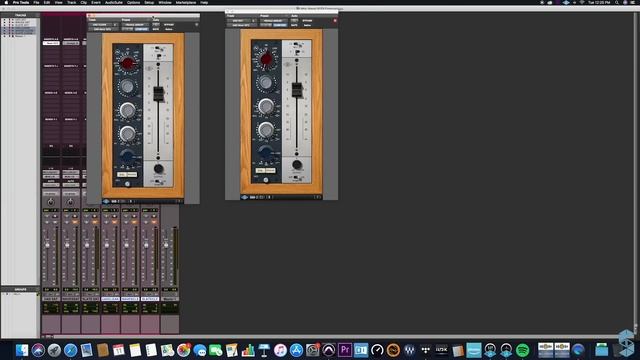Toggle EQL button on right plugin

260,171
